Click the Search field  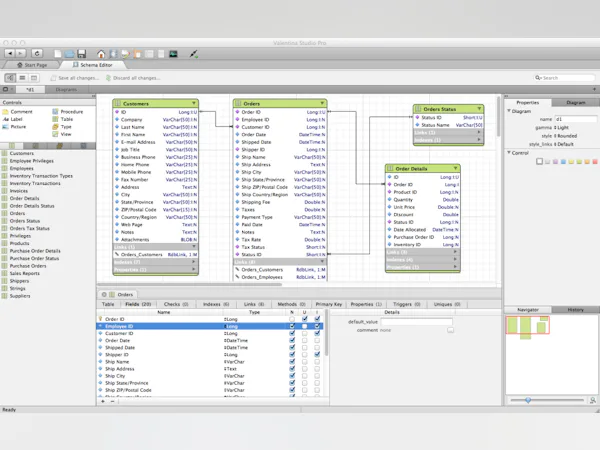[x=565, y=78]
